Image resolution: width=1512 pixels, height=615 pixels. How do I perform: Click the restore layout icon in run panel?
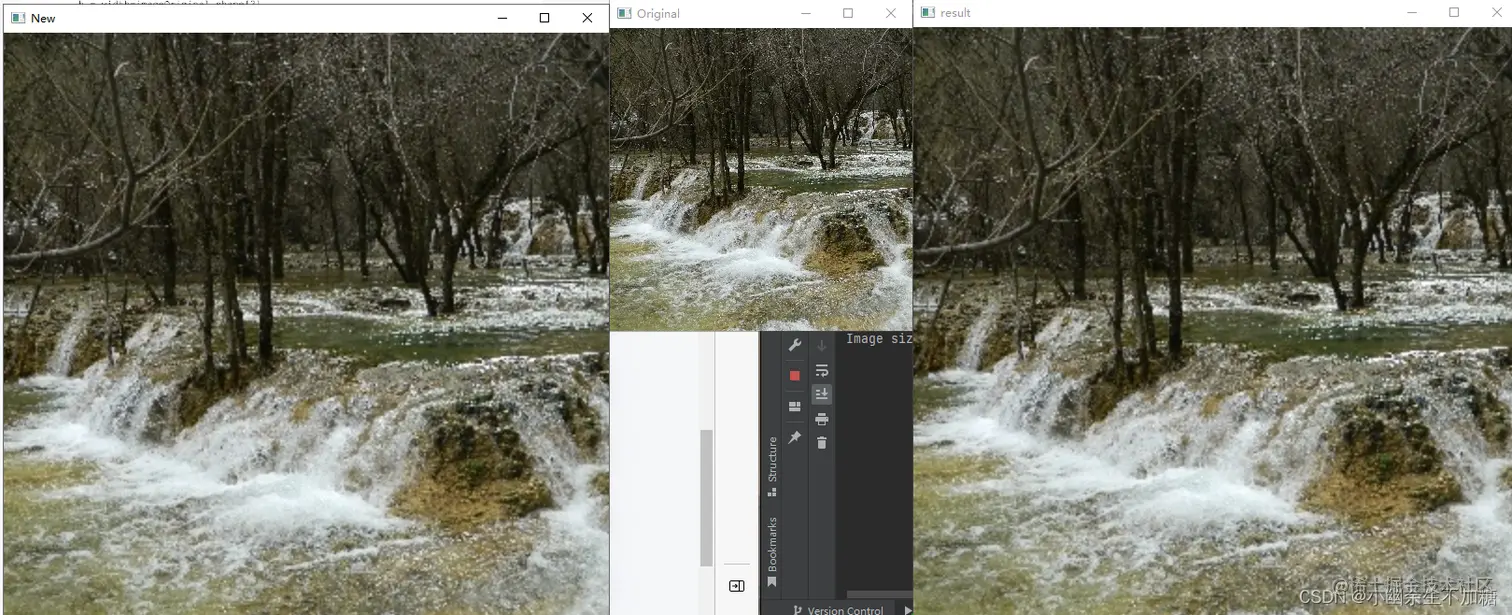coord(795,407)
